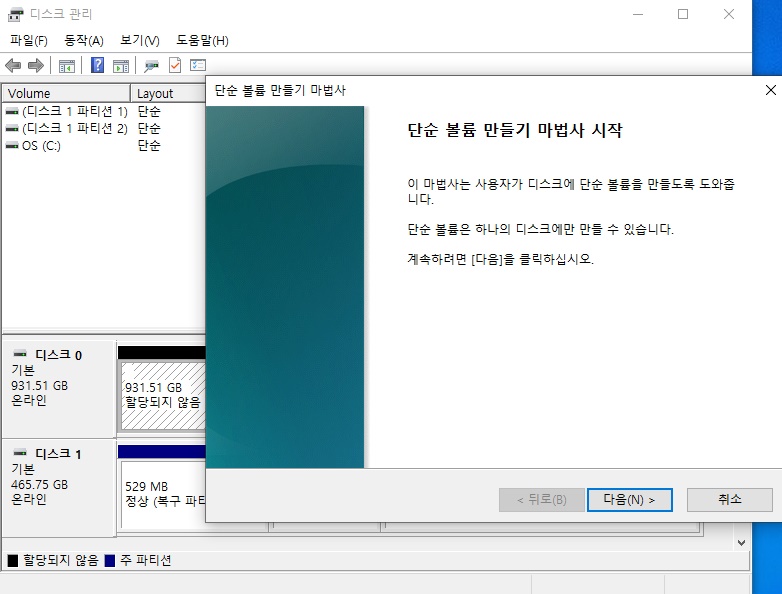Click the Forward arrow in Disk Management toolbar
The width and height of the screenshot is (782, 594).
[x=35, y=65]
